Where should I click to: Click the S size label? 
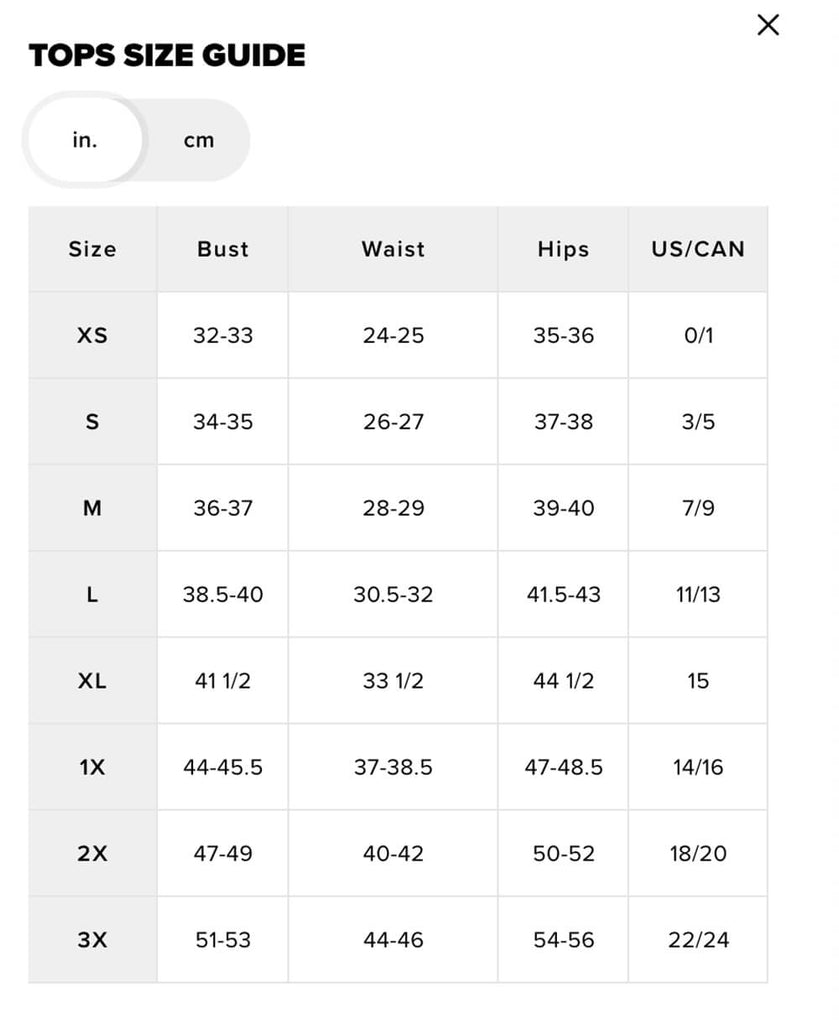[92, 421]
